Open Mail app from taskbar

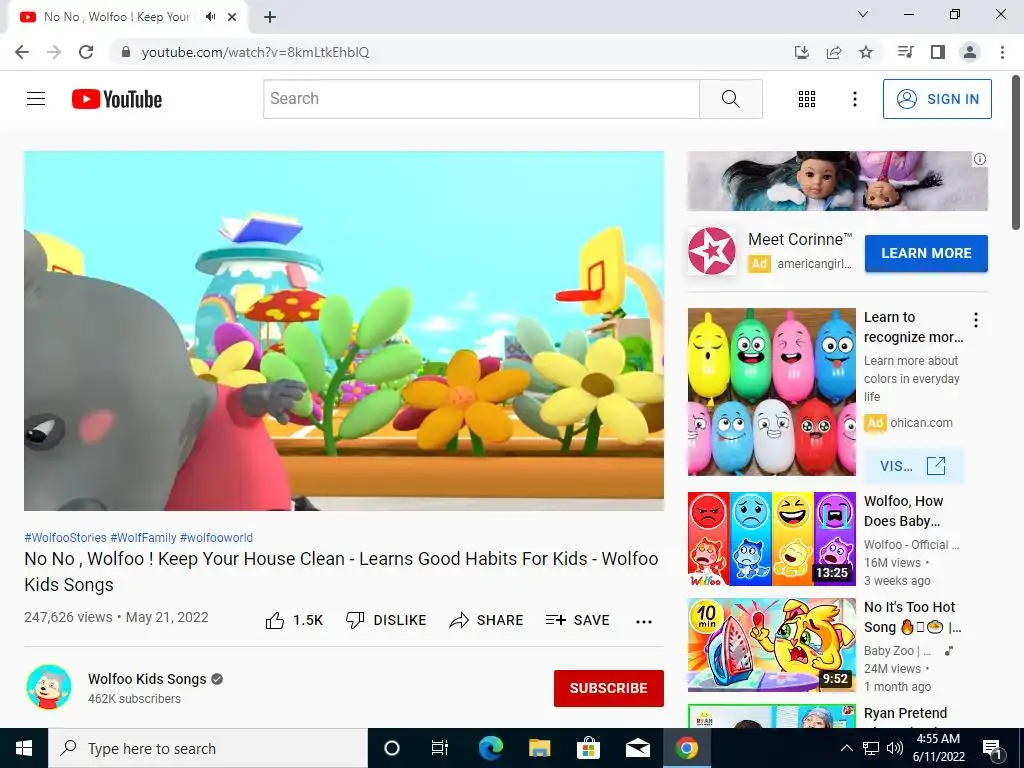(x=637, y=748)
